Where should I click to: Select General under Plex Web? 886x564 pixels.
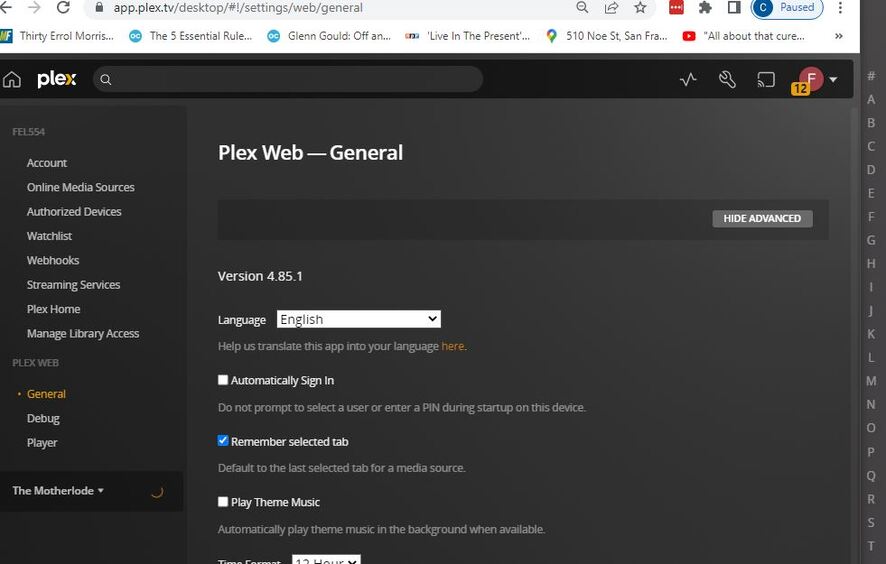click(46, 394)
